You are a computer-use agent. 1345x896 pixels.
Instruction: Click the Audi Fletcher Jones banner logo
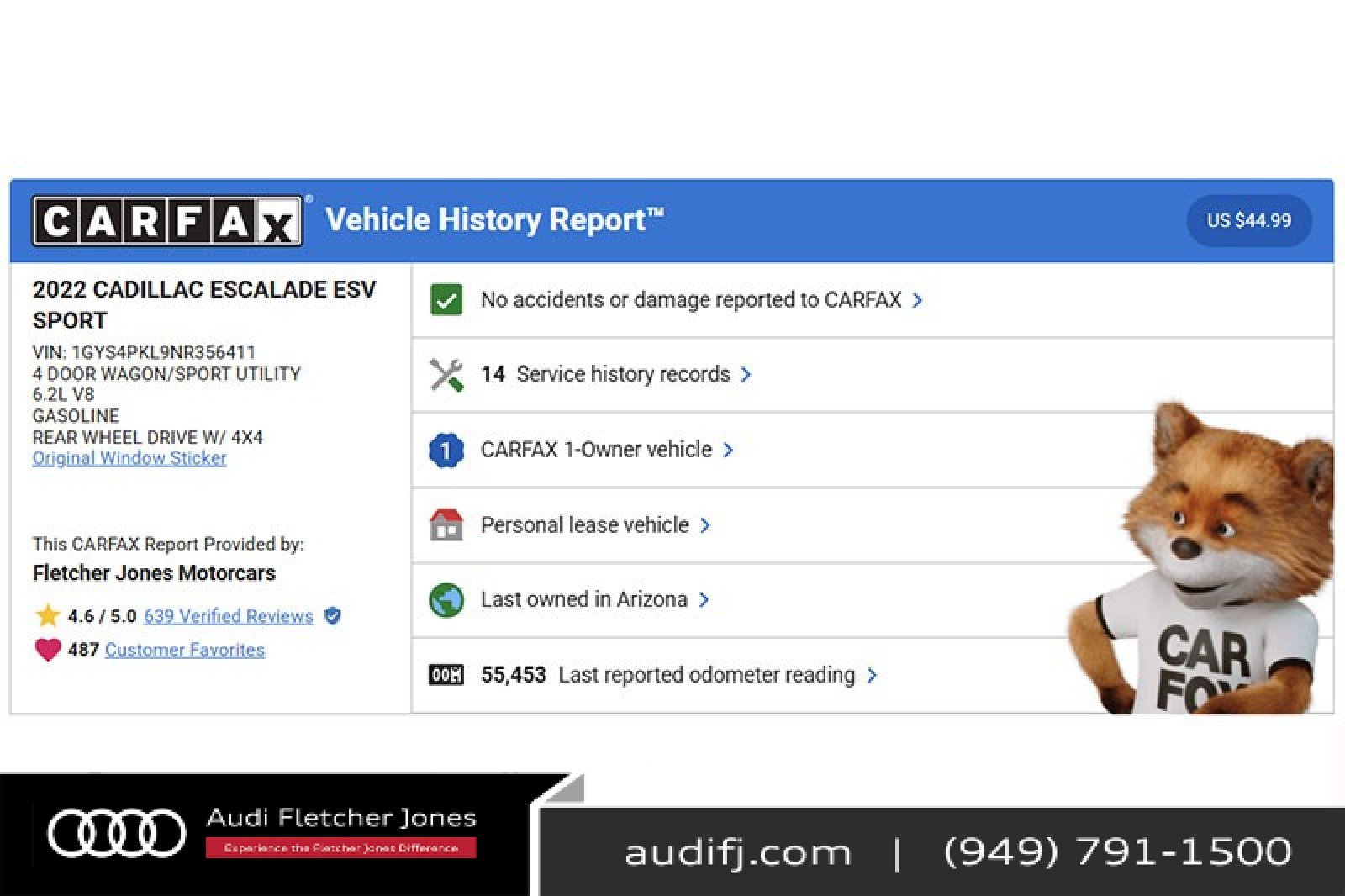(x=261, y=832)
